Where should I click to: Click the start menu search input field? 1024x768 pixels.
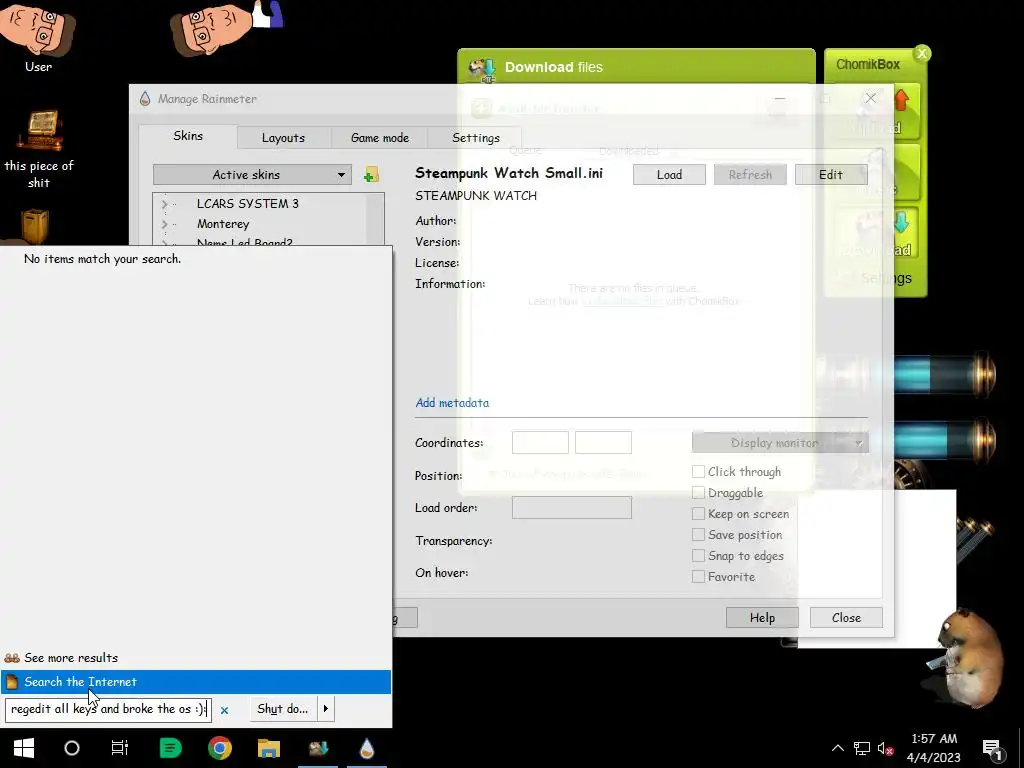coord(108,709)
